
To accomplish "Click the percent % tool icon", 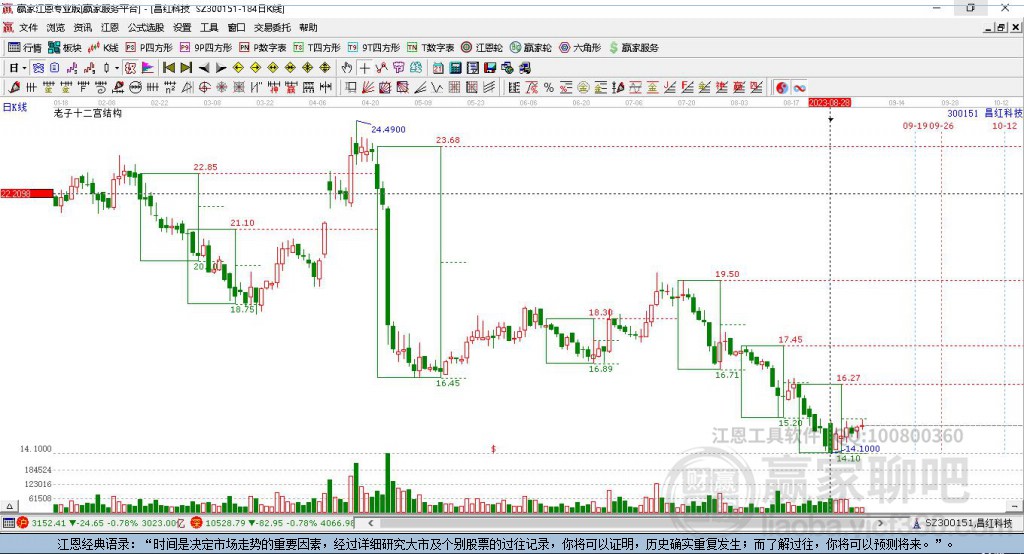I will pos(549,88).
